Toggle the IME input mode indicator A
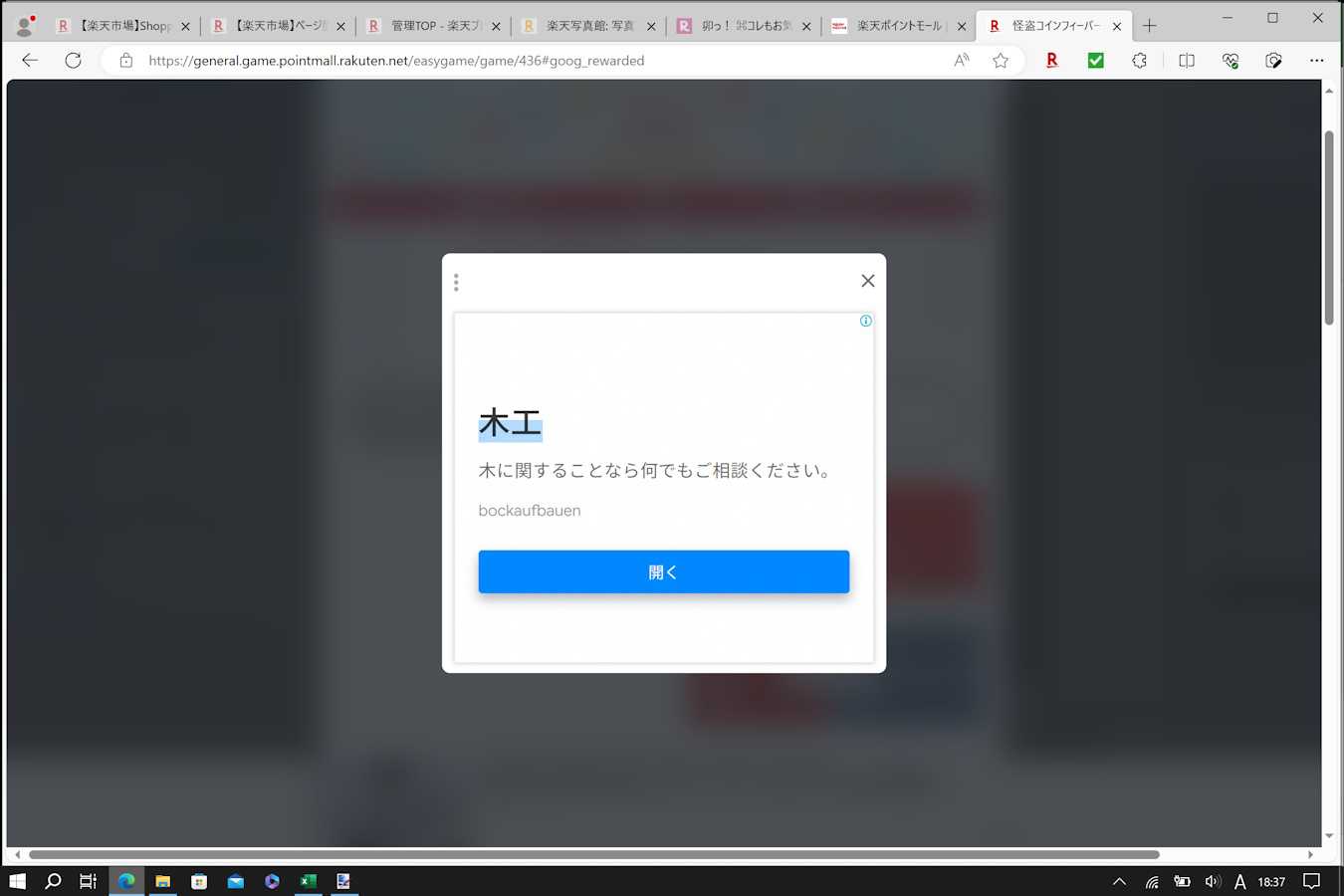The height and width of the screenshot is (896, 1344). pyautogui.click(x=1240, y=881)
